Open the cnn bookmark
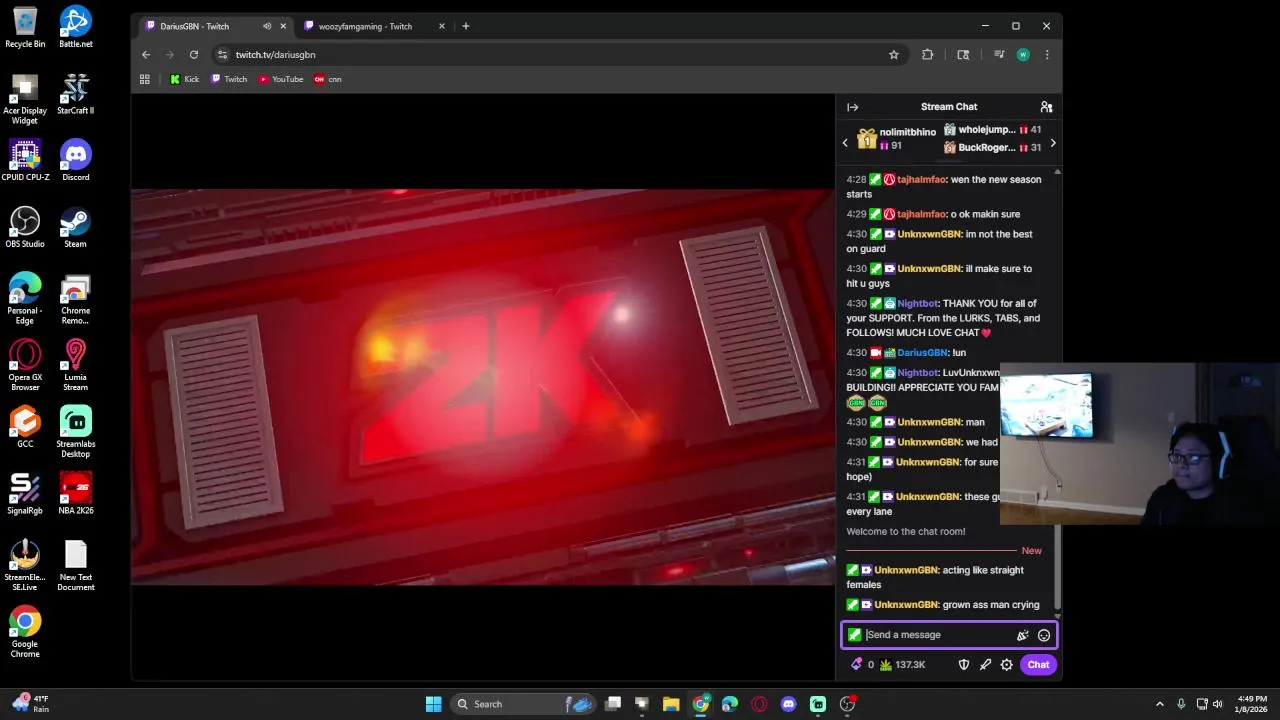This screenshot has height=720, width=1280. click(328, 79)
